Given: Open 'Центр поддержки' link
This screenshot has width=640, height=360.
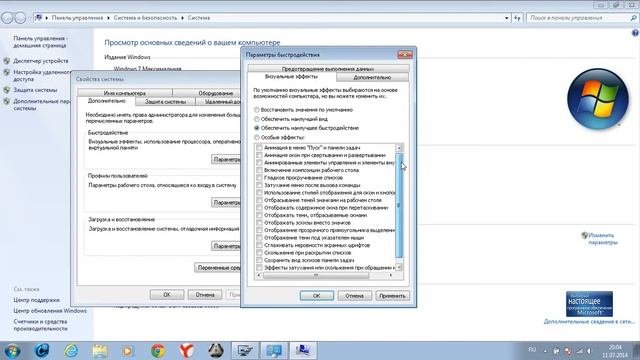Looking at the screenshot, I should point(36,300).
